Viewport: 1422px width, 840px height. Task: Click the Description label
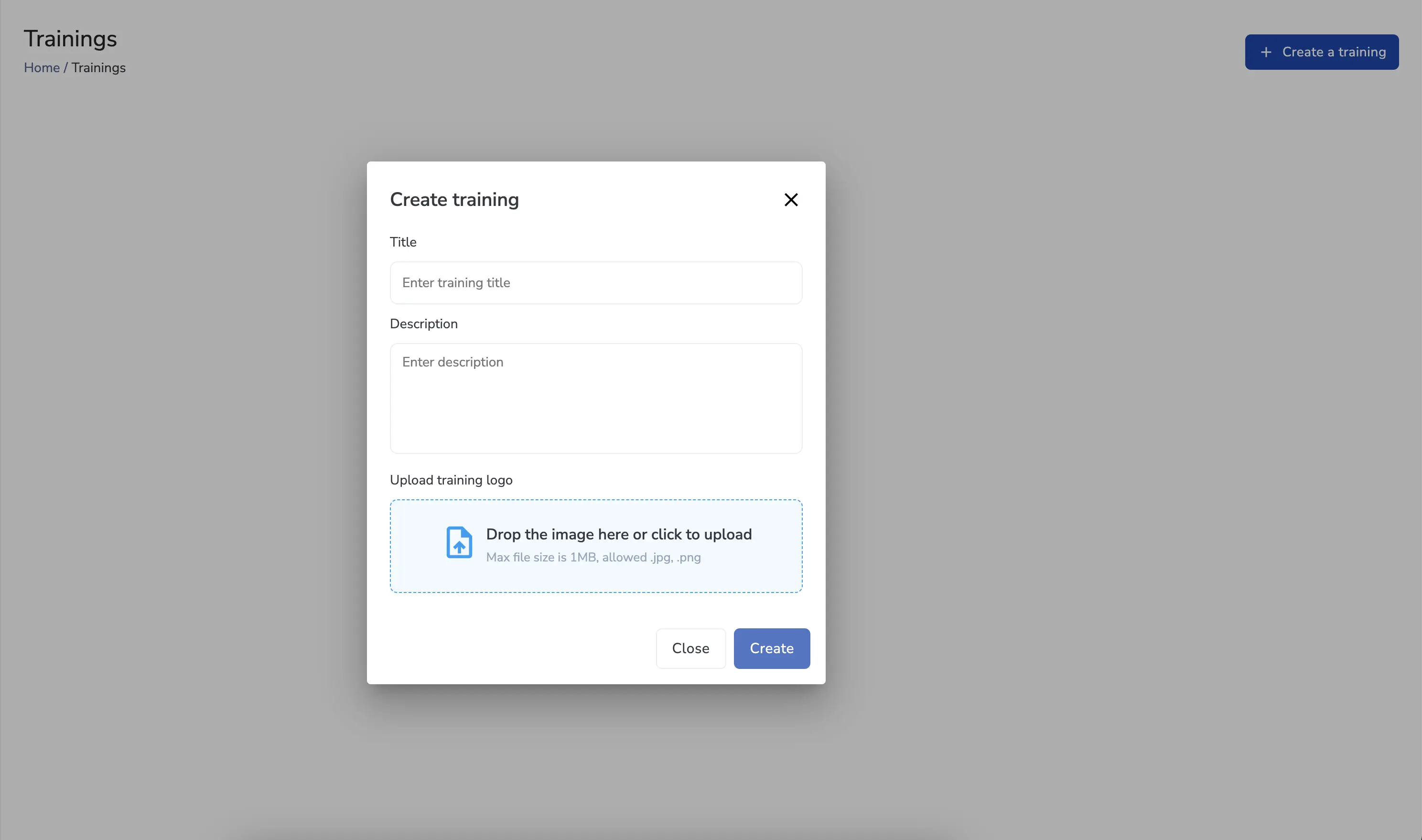[423, 323]
